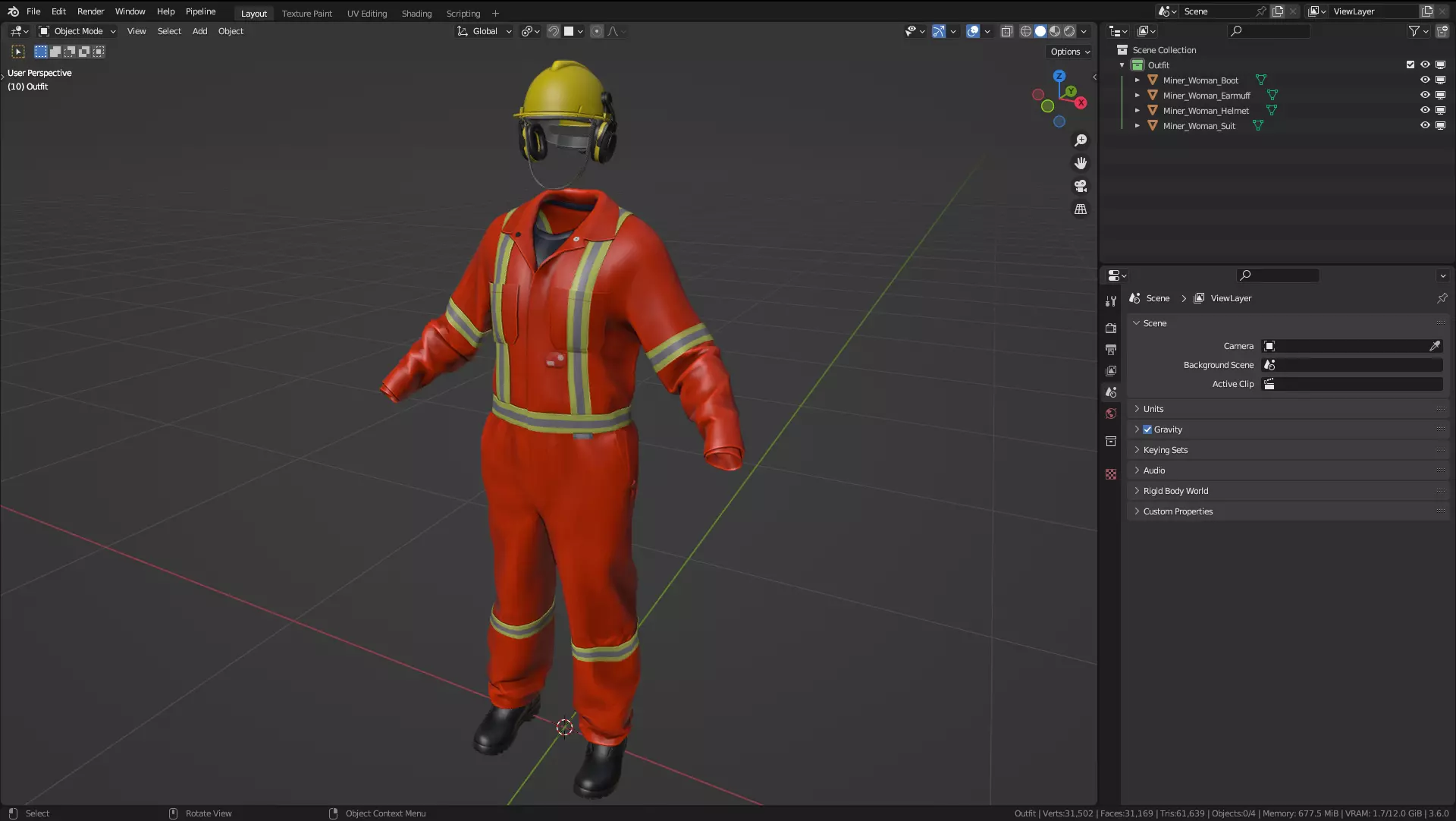
Task: Expand Miner_Woman_Earmuff tree item
Action: pyautogui.click(x=1137, y=95)
